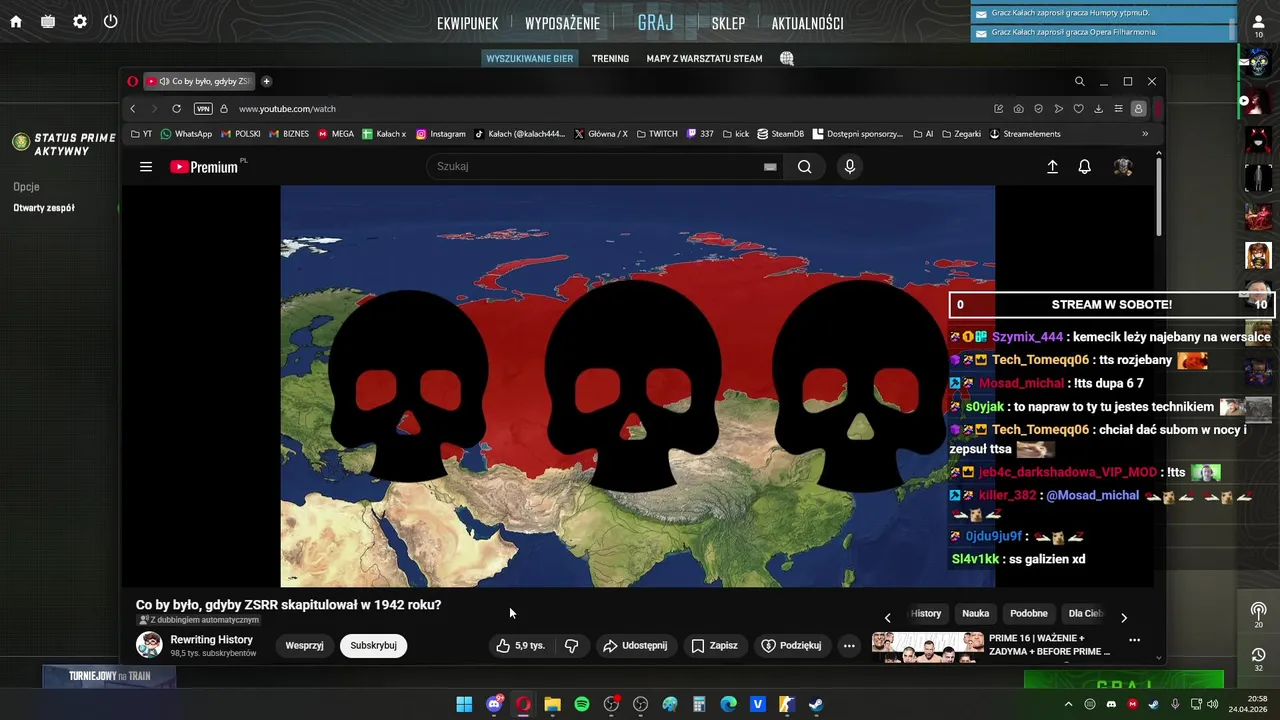The height and width of the screenshot is (720, 1280).
Task: Select the TRENING mode
Action: [610, 59]
